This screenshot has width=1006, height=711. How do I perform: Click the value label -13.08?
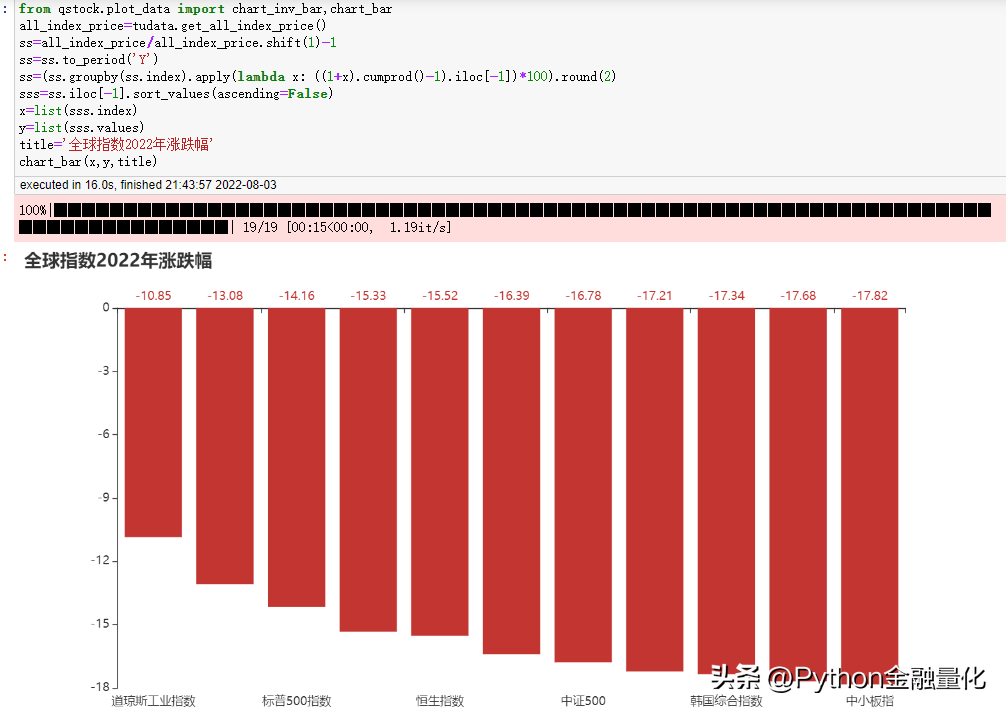point(225,296)
